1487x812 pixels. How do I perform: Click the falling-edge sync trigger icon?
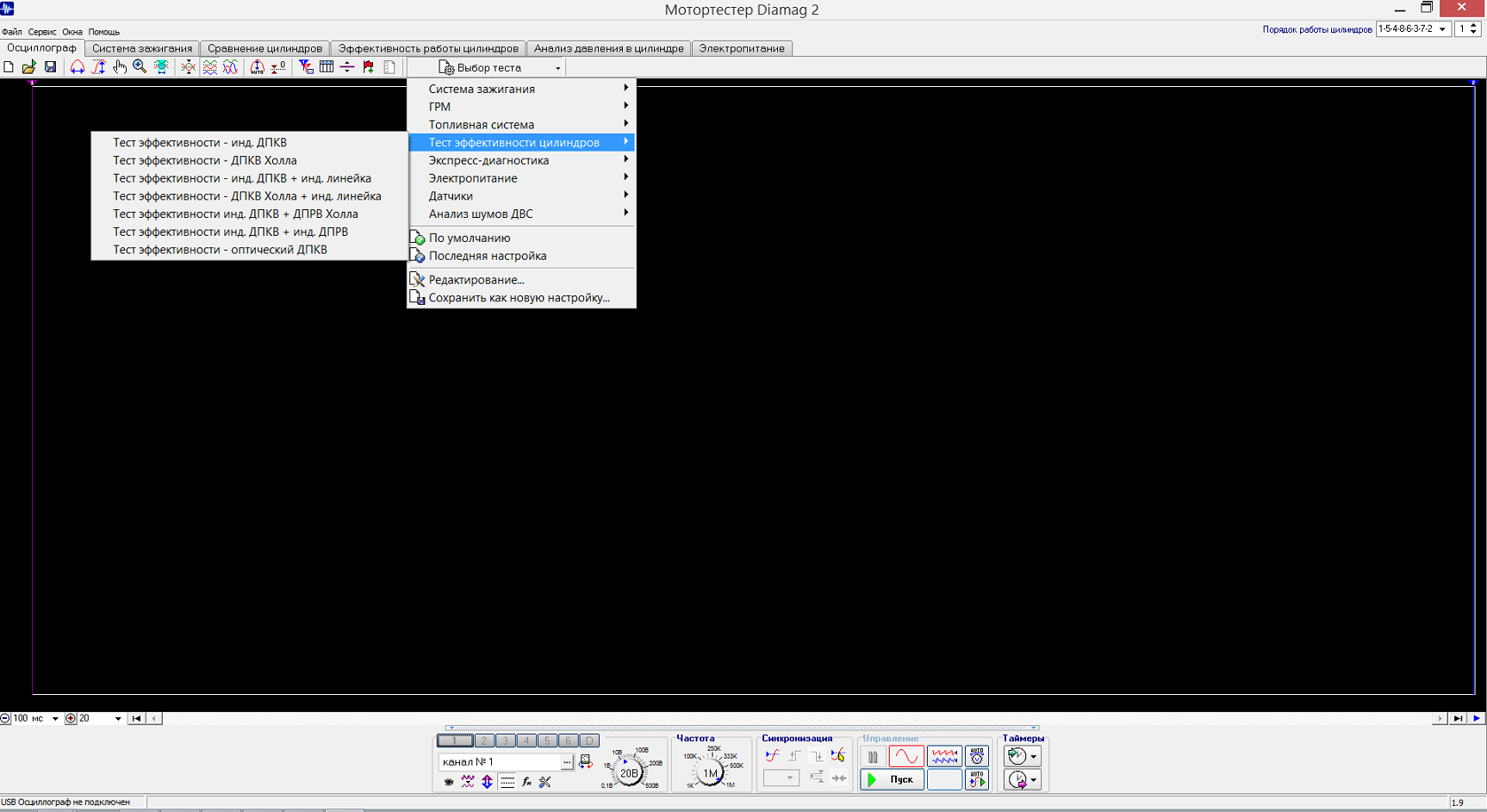tap(817, 756)
